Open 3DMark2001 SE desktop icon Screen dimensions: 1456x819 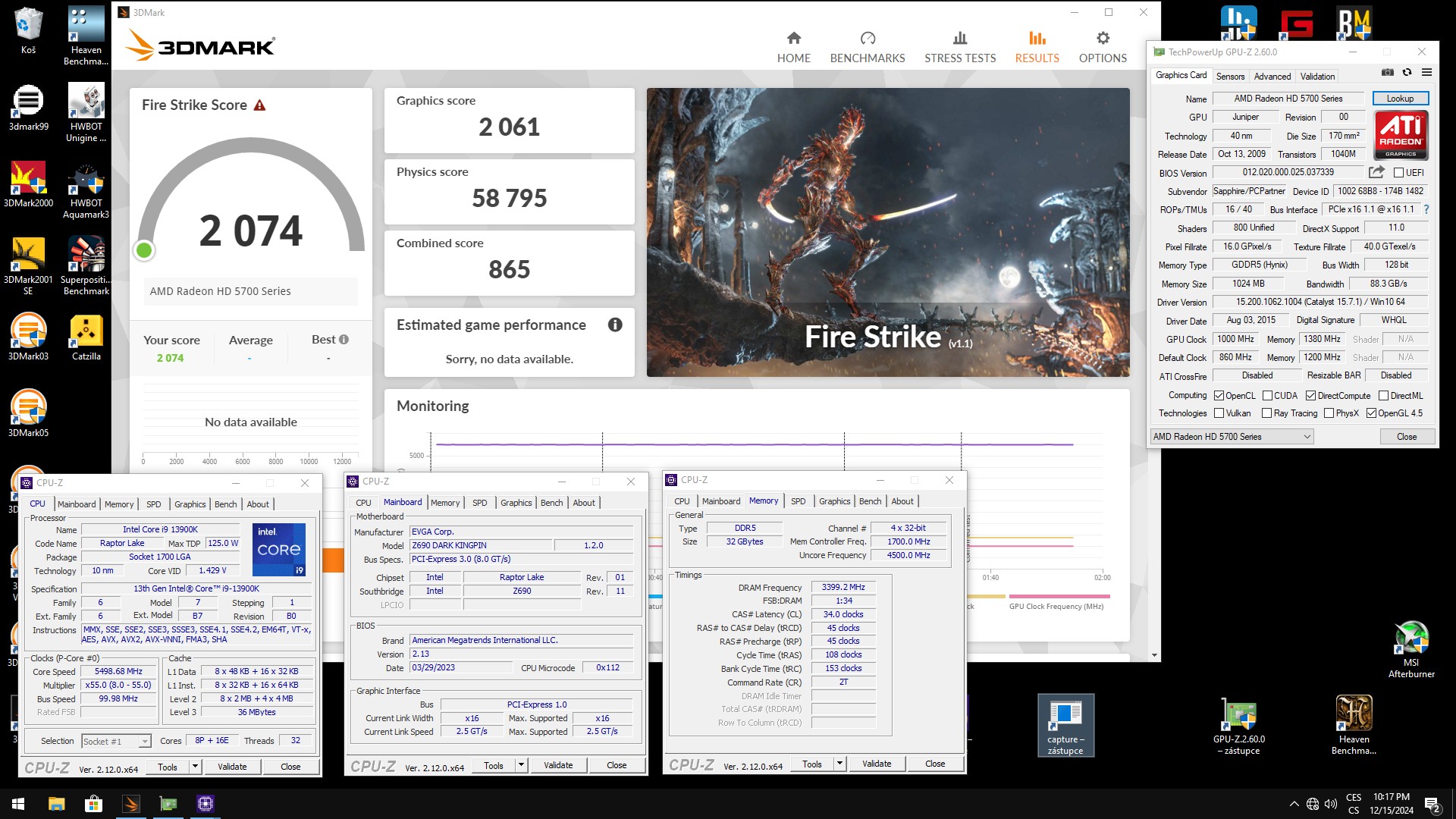tap(28, 265)
